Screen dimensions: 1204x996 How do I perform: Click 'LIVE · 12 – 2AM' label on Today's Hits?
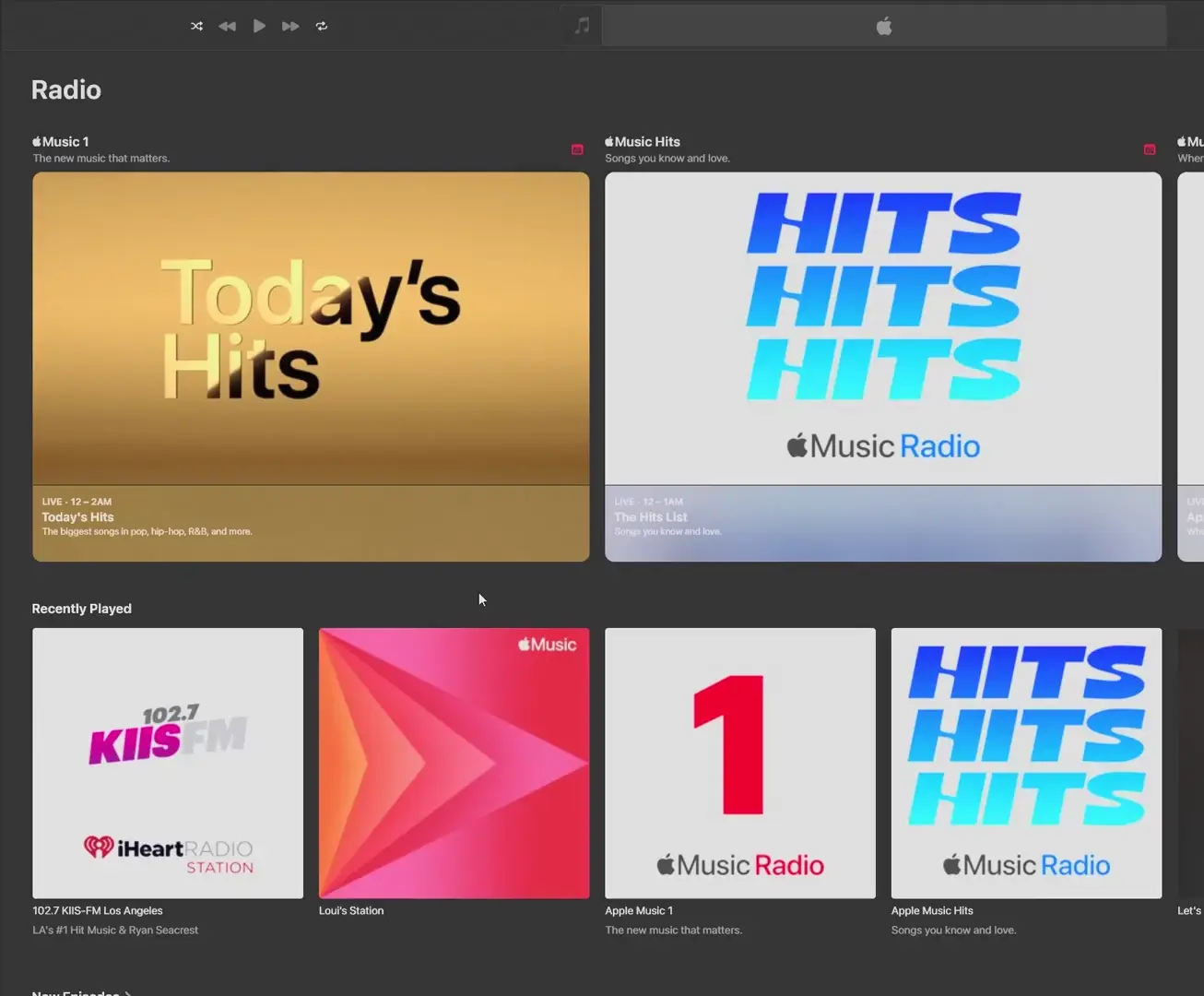click(77, 502)
